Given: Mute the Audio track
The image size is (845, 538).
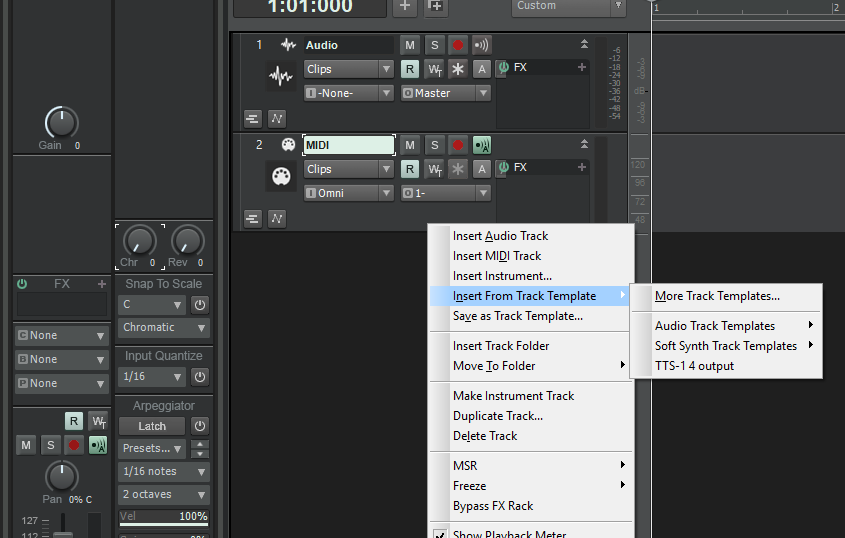Looking at the screenshot, I should coord(410,45).
